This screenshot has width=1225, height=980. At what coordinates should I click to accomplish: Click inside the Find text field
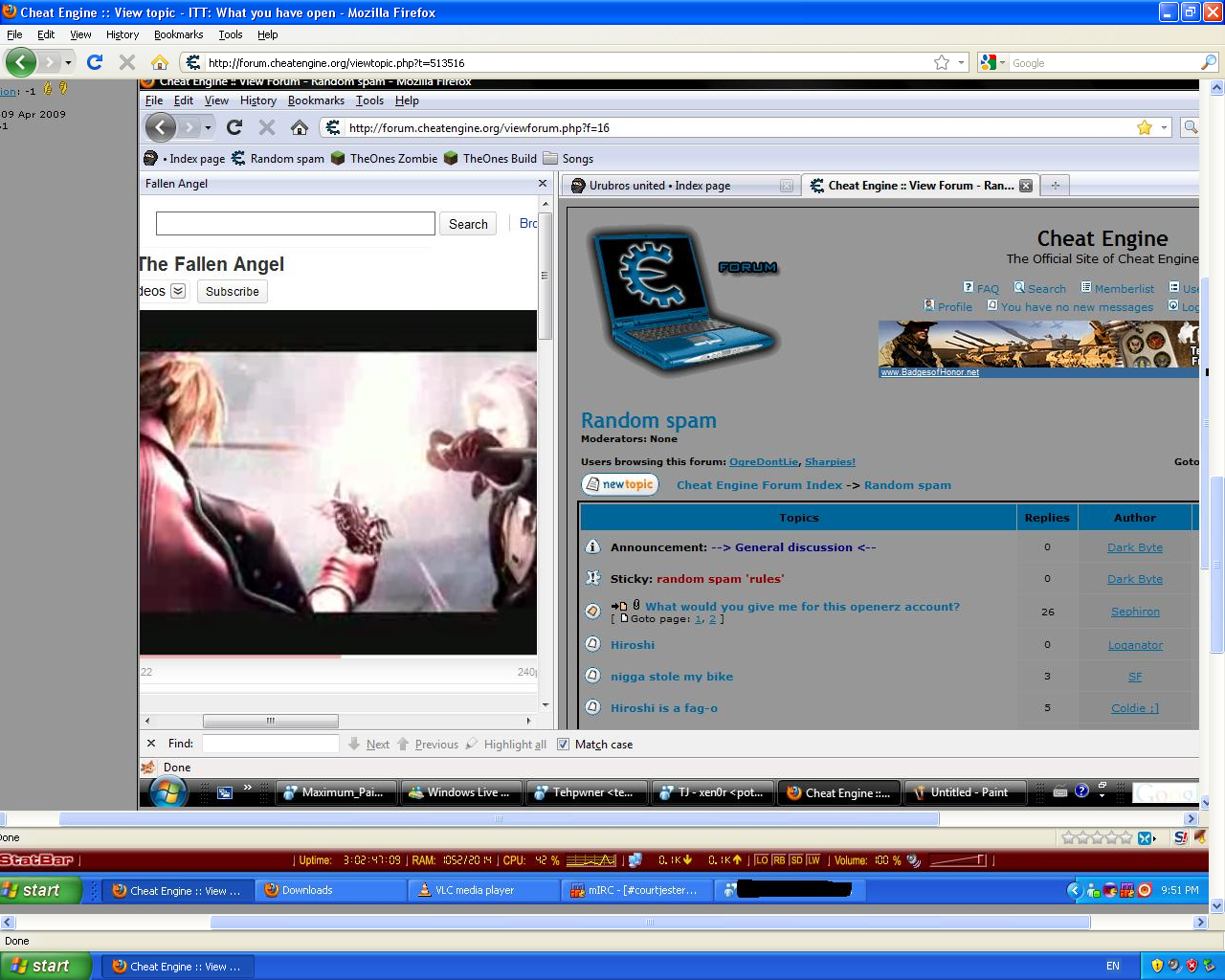[x=270, y=744]
